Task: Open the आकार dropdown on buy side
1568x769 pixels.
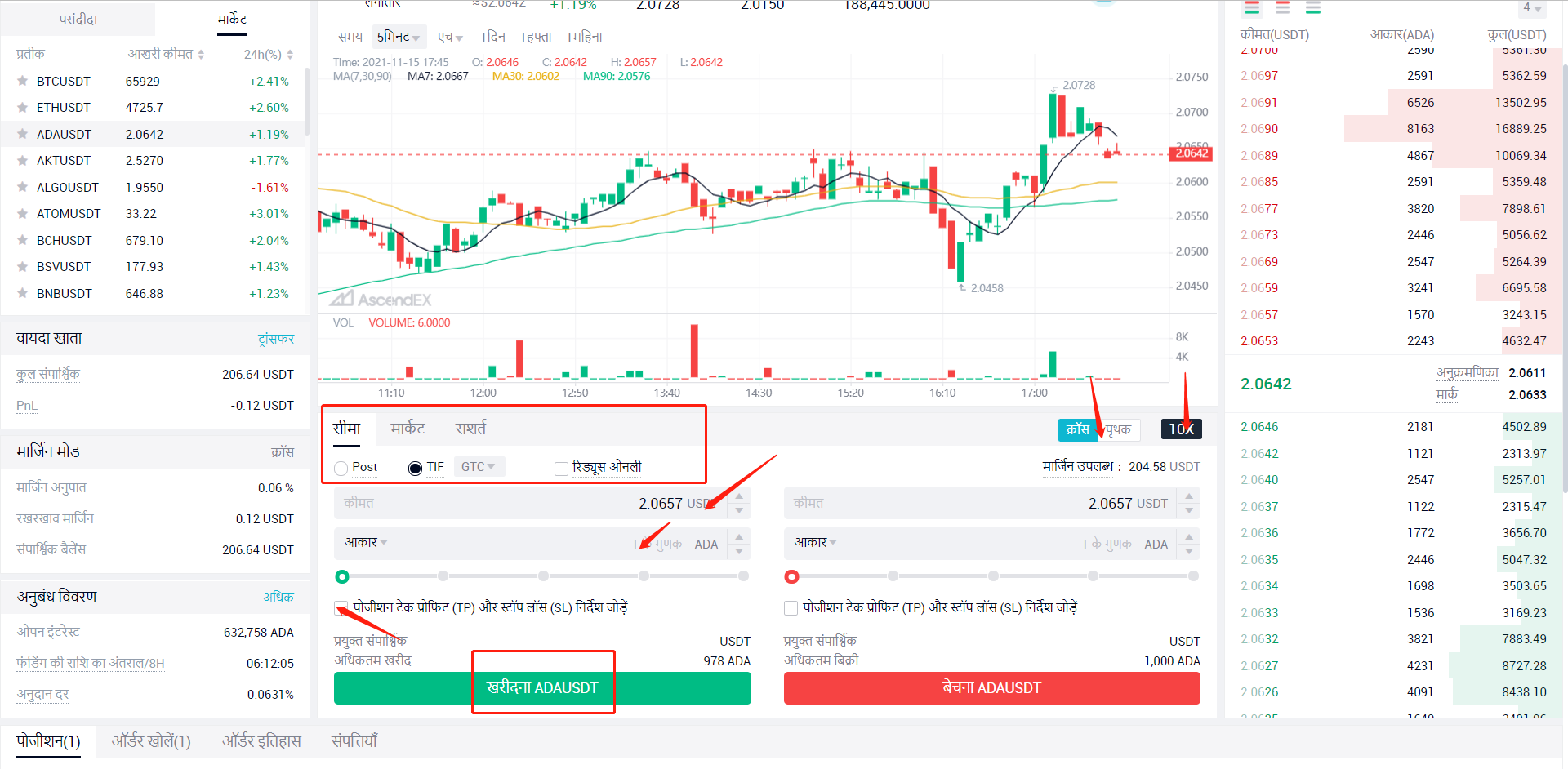Action: [x=366, y=542]
